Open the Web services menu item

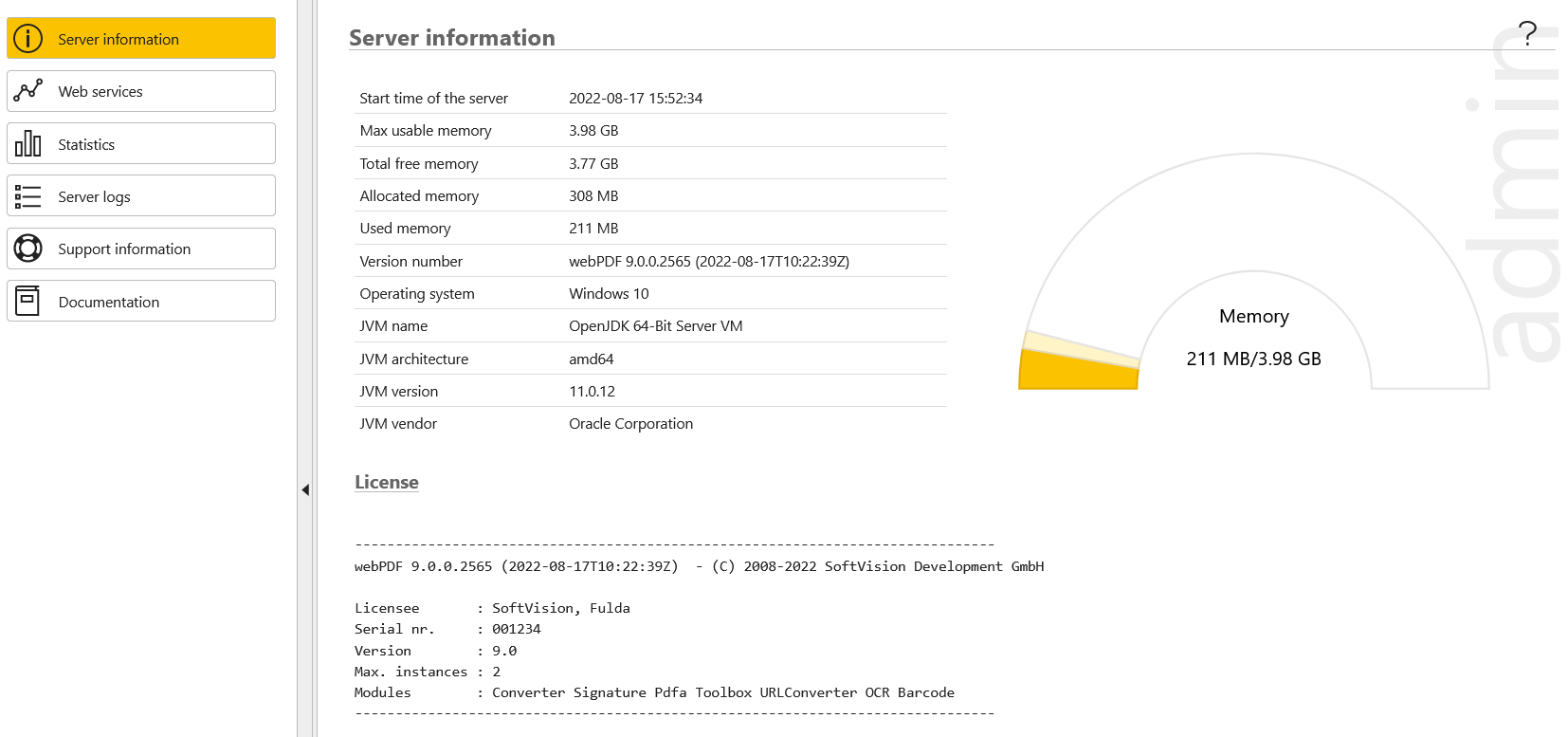coord(141,92)
